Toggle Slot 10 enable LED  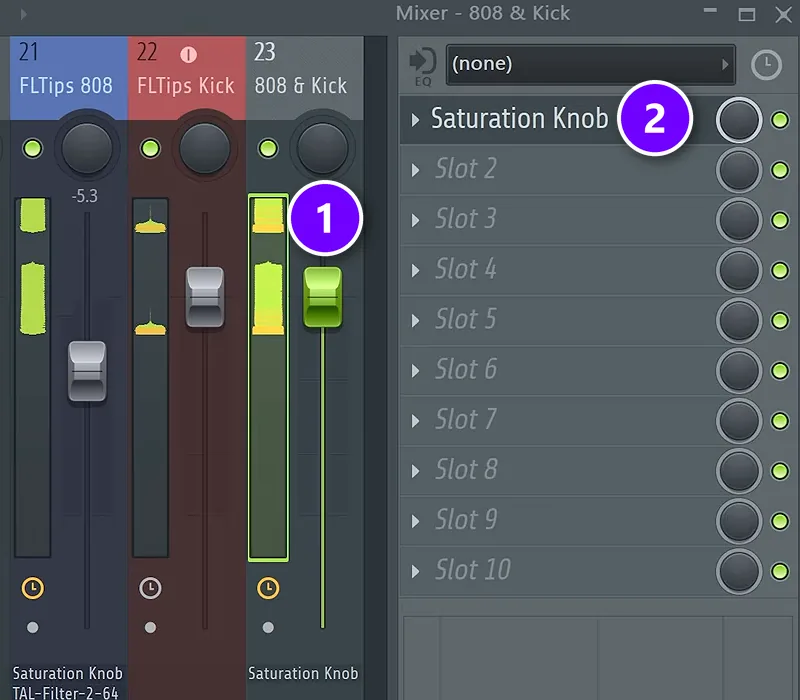click(x=780, y=571)
